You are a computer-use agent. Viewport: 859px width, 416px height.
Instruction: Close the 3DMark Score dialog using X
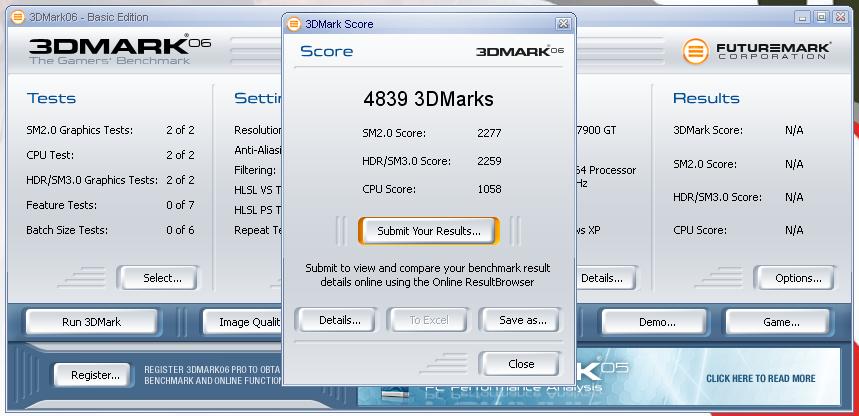pos(563,24)
